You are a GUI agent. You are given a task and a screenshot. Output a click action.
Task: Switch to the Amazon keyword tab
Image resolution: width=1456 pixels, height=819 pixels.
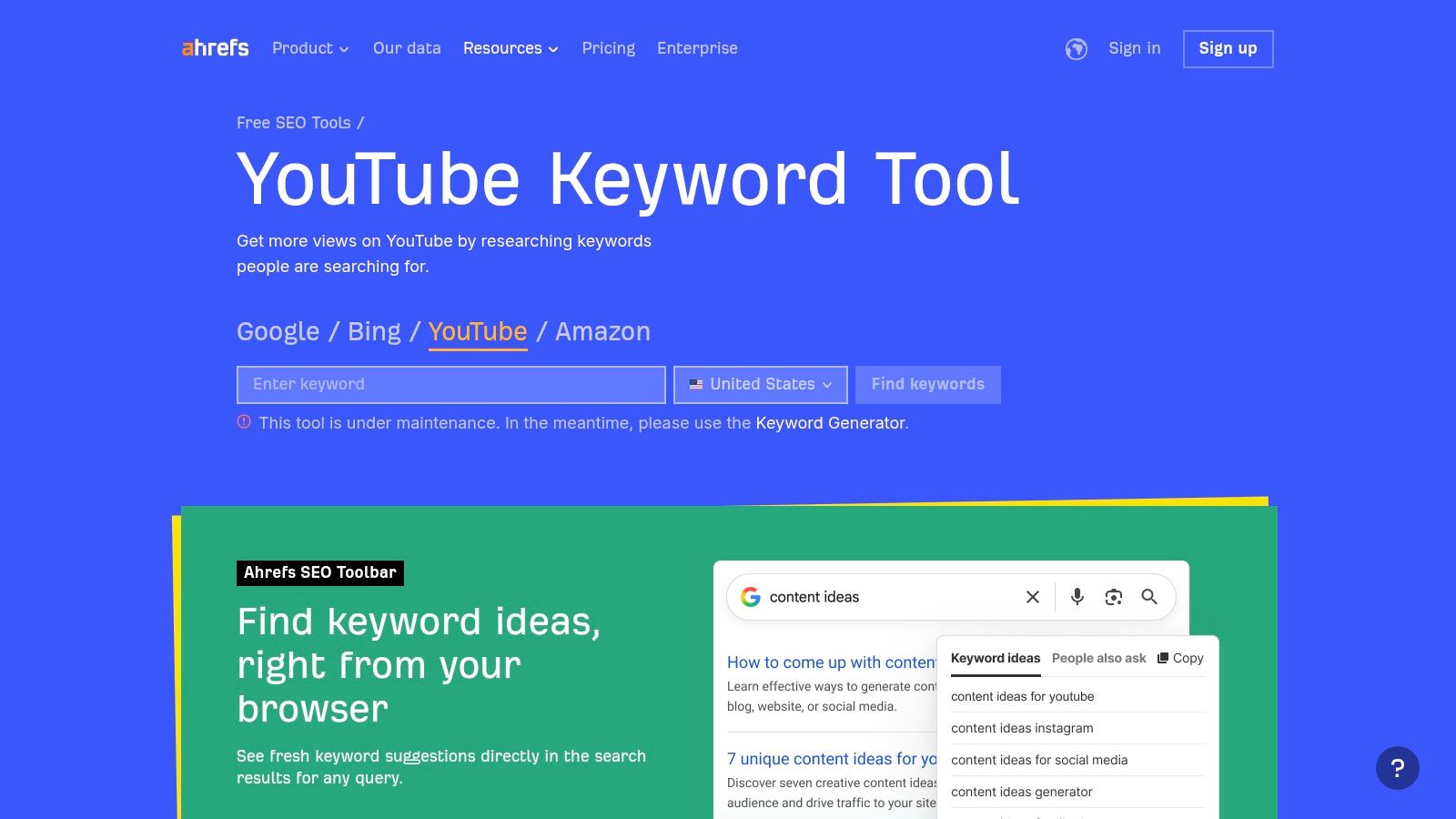click(x=602, y=331)
